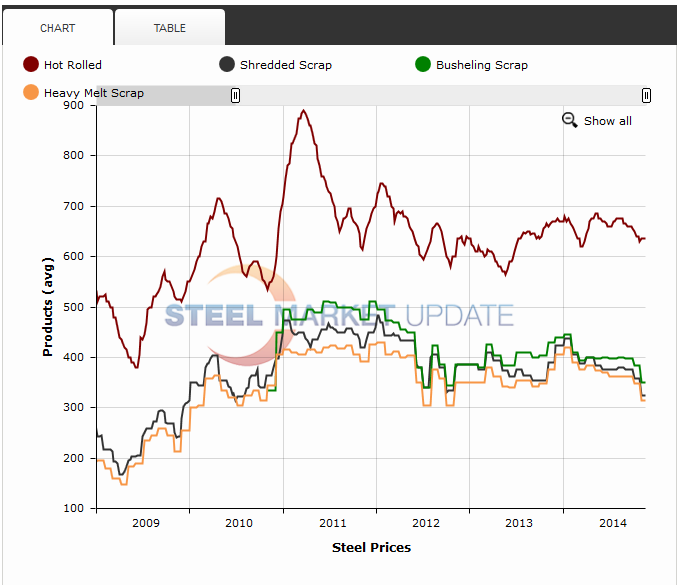Screen dimensions: 680x585
Task: Click the Hot Rolled line peak in 2011
Action: tap(304, 111)
